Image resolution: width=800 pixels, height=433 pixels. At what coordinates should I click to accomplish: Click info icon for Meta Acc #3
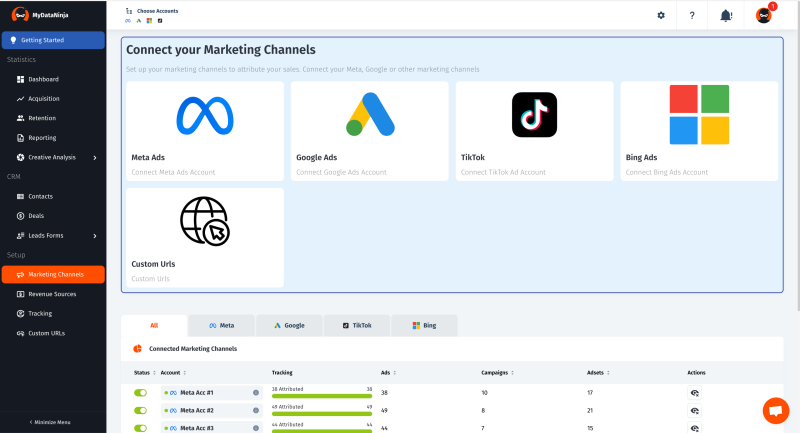tap(256, 428)
